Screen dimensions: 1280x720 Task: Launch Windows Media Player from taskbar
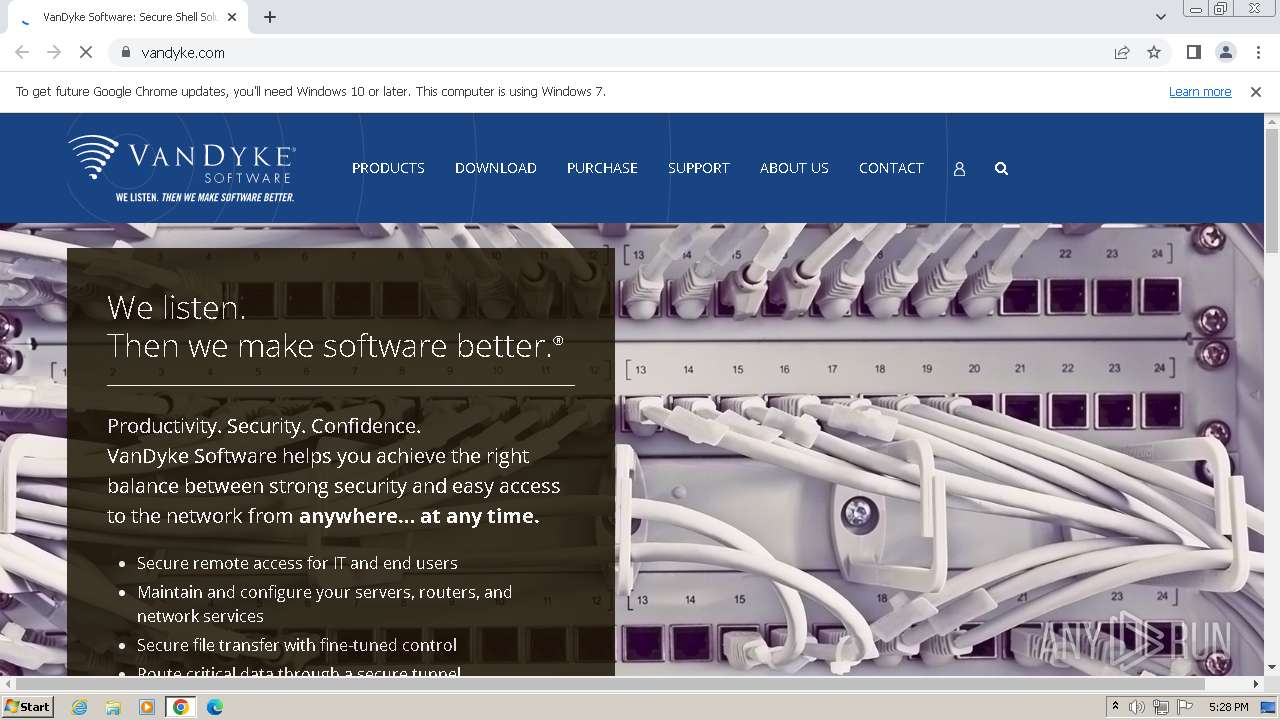(x=147, y=707)
